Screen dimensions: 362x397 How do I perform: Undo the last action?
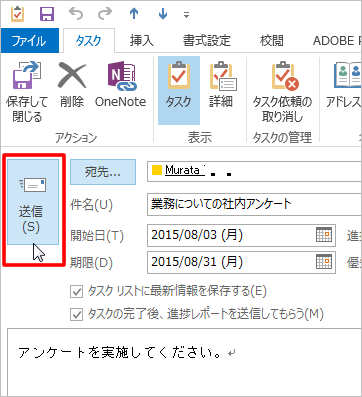(x=76, y=14)
